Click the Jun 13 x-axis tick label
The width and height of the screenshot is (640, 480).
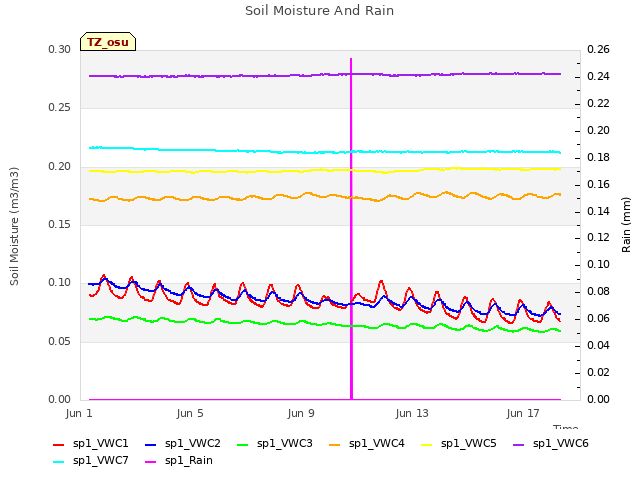412,413
